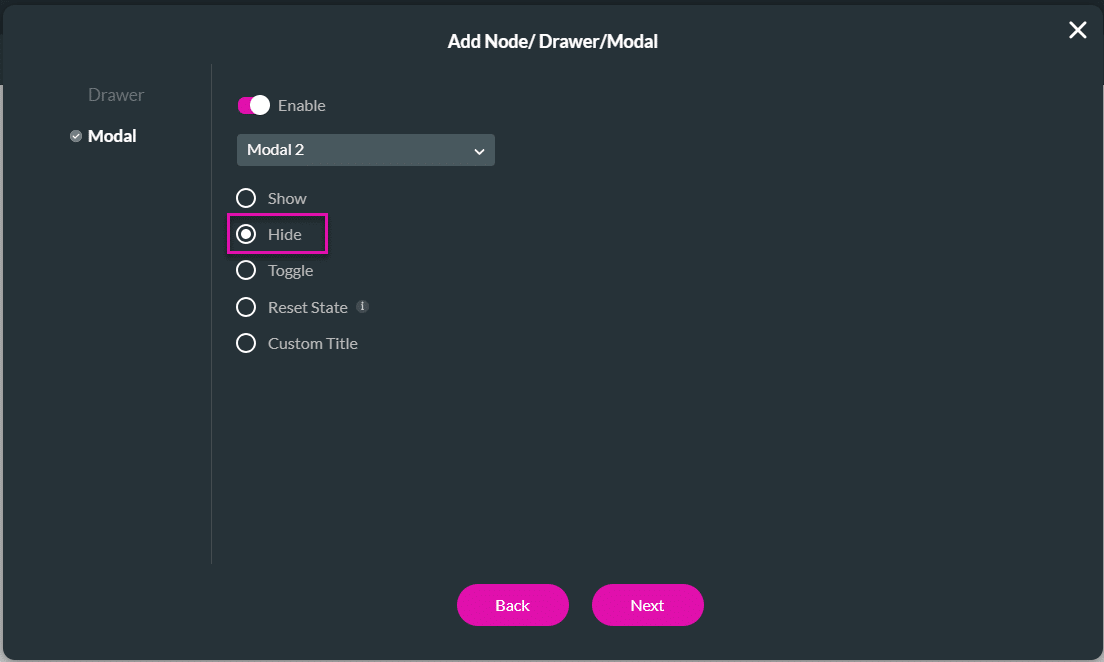The image size is (1104, 662).
Task: Click the pink Enable toggle knob
Action: coord(260,105)
